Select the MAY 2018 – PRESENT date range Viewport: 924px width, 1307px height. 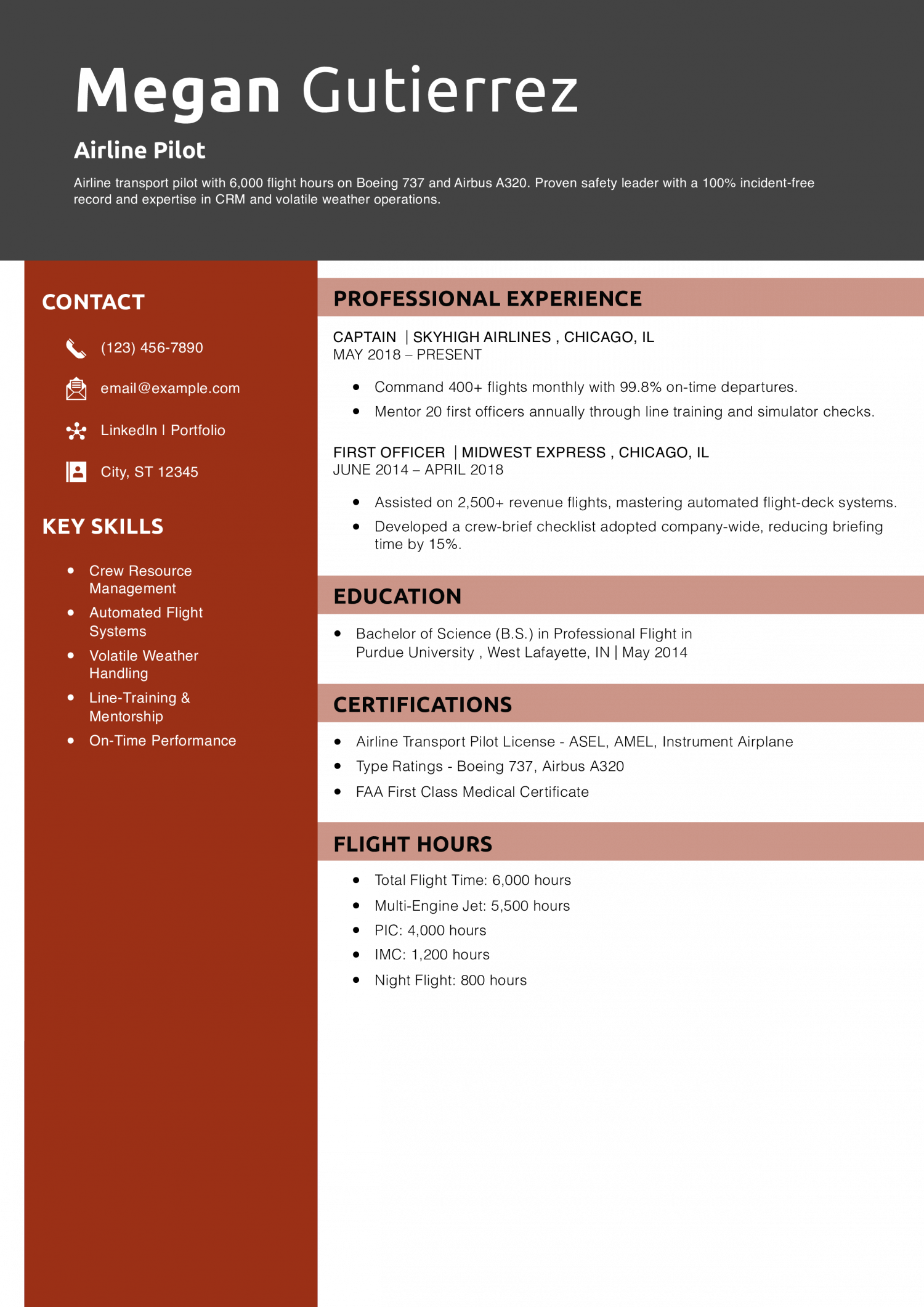[407, 355]
